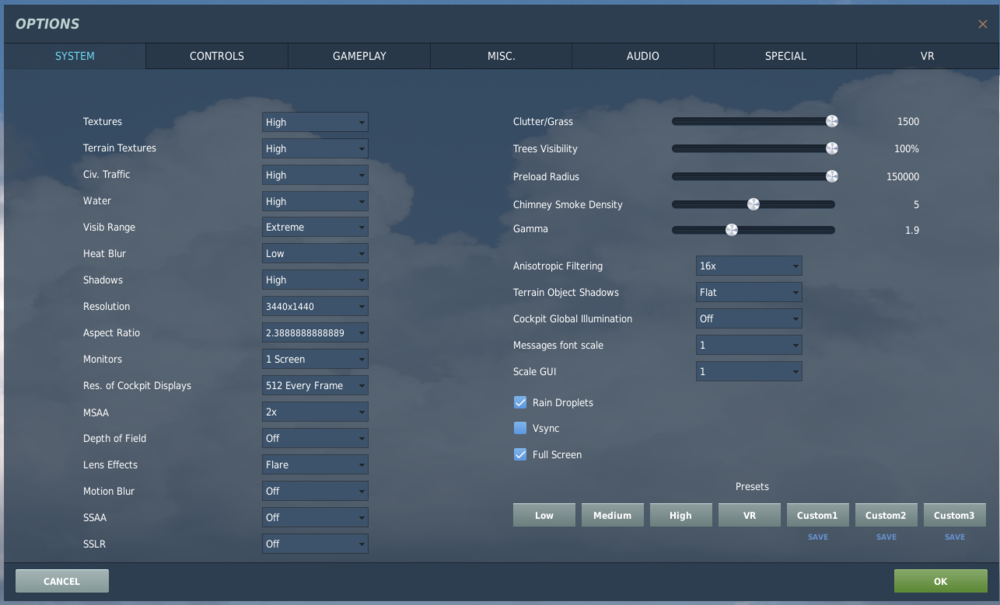Adjust the Gamma slider handle

pos(729,229)
